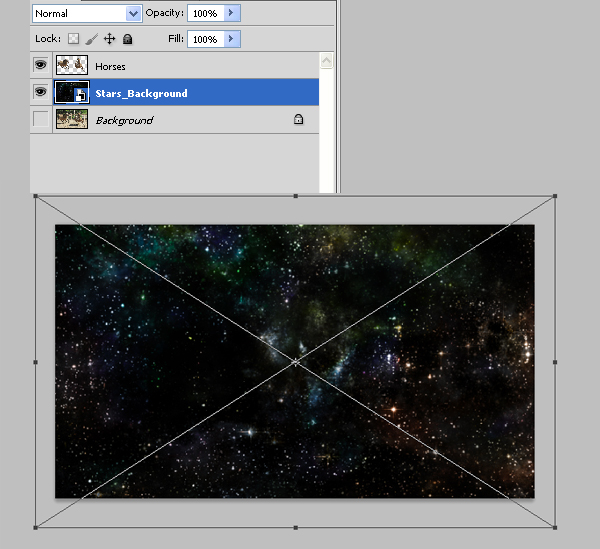The image size is (600, 549).
Task: Select the Background layer by name
Action: coord(124,120)
